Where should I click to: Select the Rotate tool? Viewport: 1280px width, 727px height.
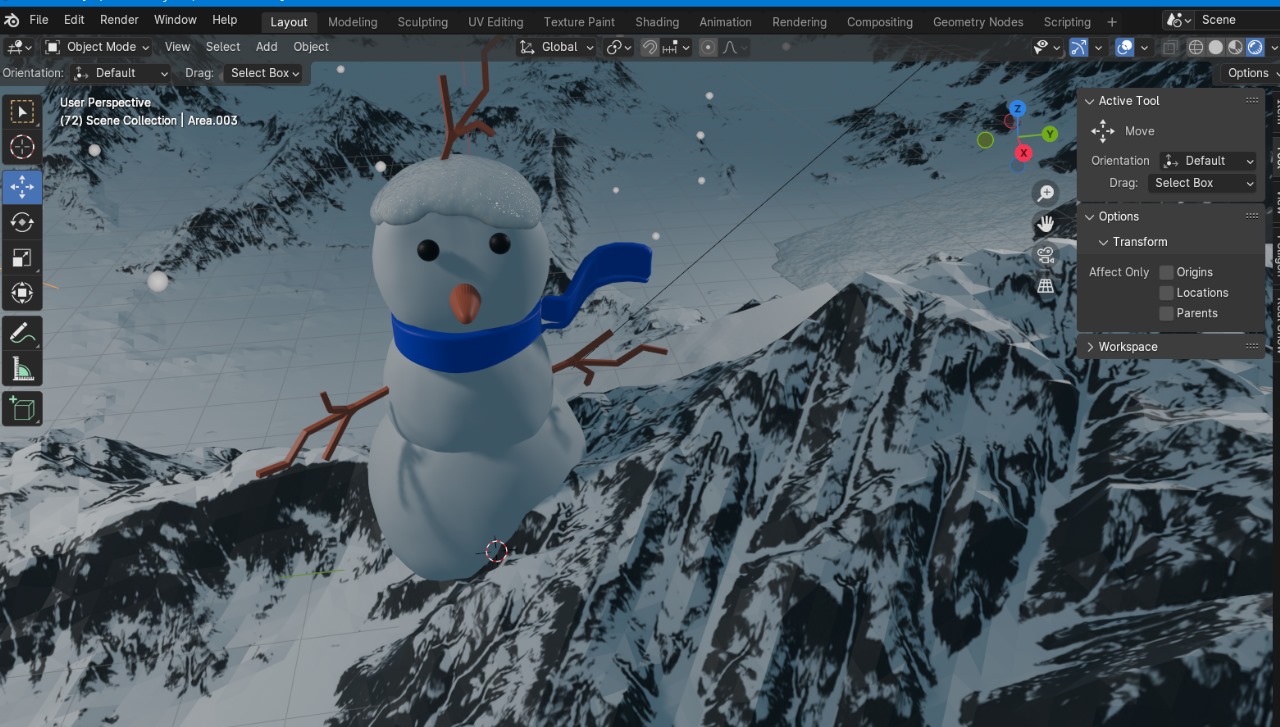point(22,222)
